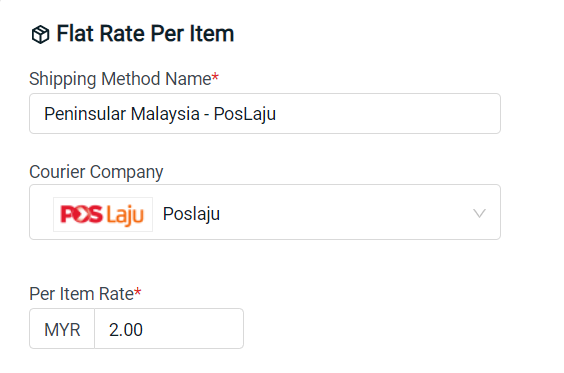Click the selected Poslaju text in dropdown
This screenshot has width=564, height=373.
(191, 214)
